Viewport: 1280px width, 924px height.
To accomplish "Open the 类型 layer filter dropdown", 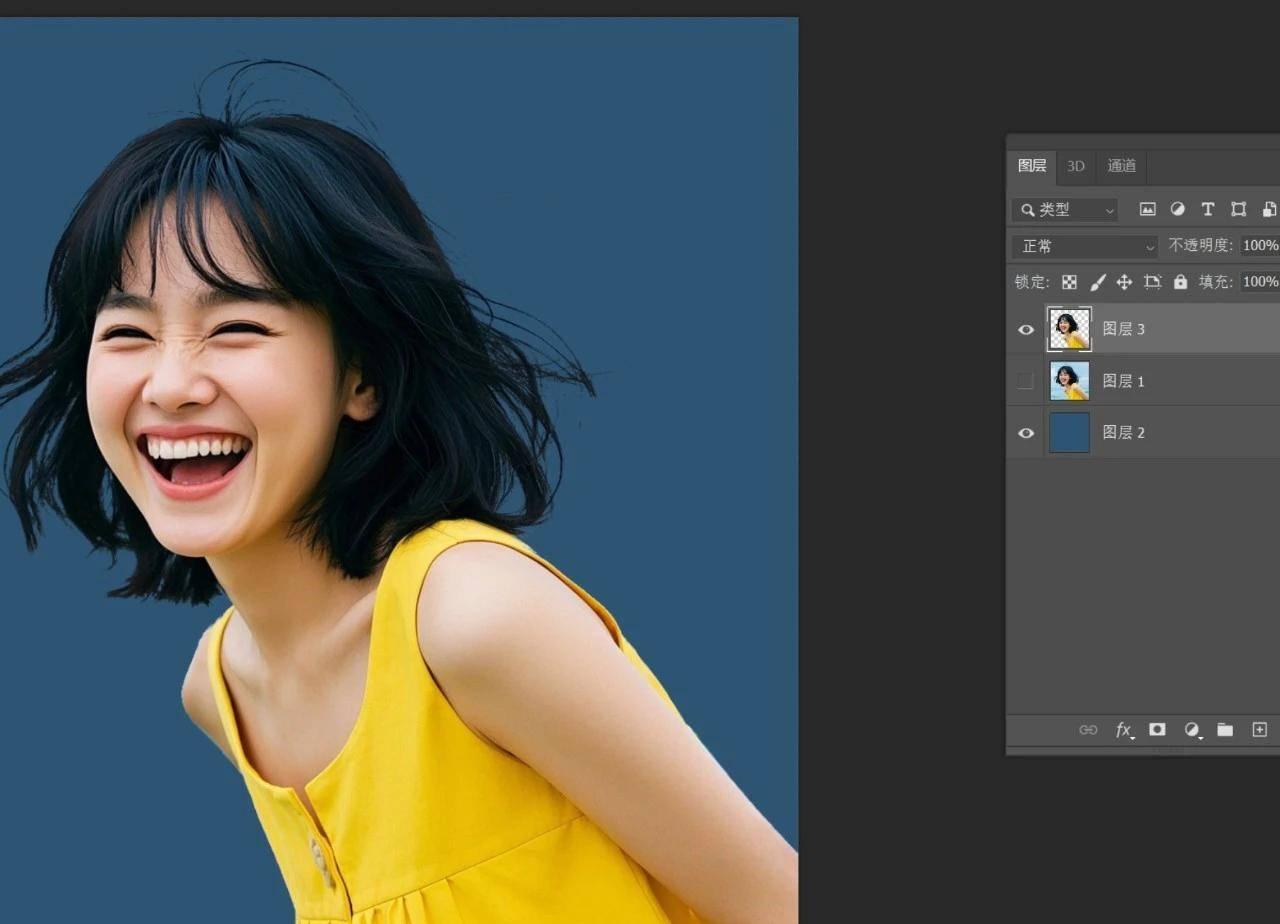I will (x=1065, y=210).
